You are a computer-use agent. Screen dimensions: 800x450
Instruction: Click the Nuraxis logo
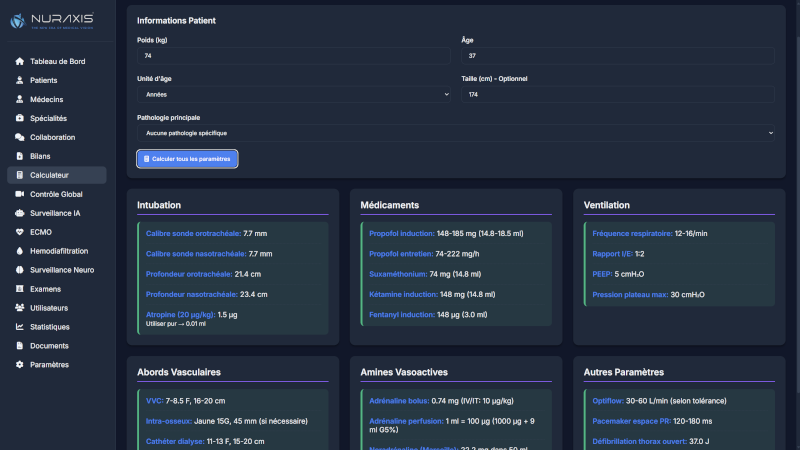click(x=52, y=19)
